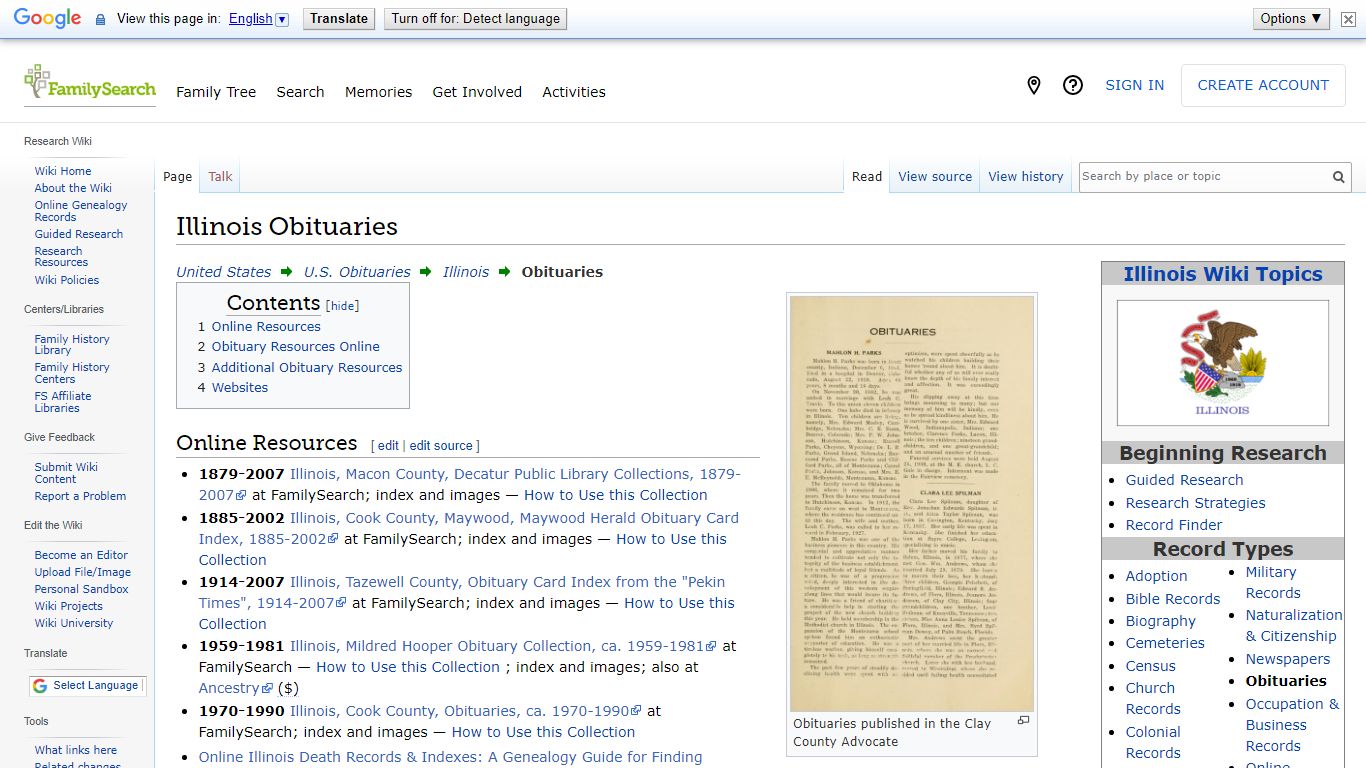This screenshot has height=768, width=1366.
Task: Open About the Wiki in sidebar
Action: click(73, 188)
